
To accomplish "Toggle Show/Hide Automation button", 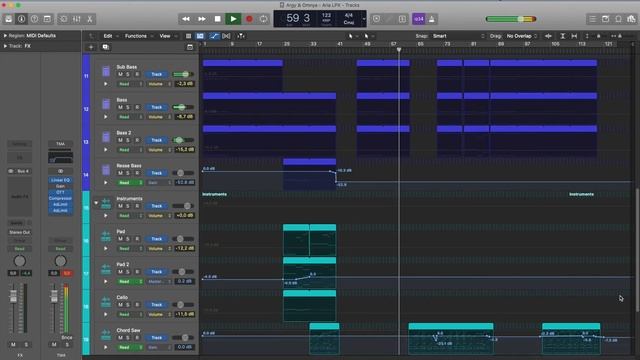I will pos(214,36).
